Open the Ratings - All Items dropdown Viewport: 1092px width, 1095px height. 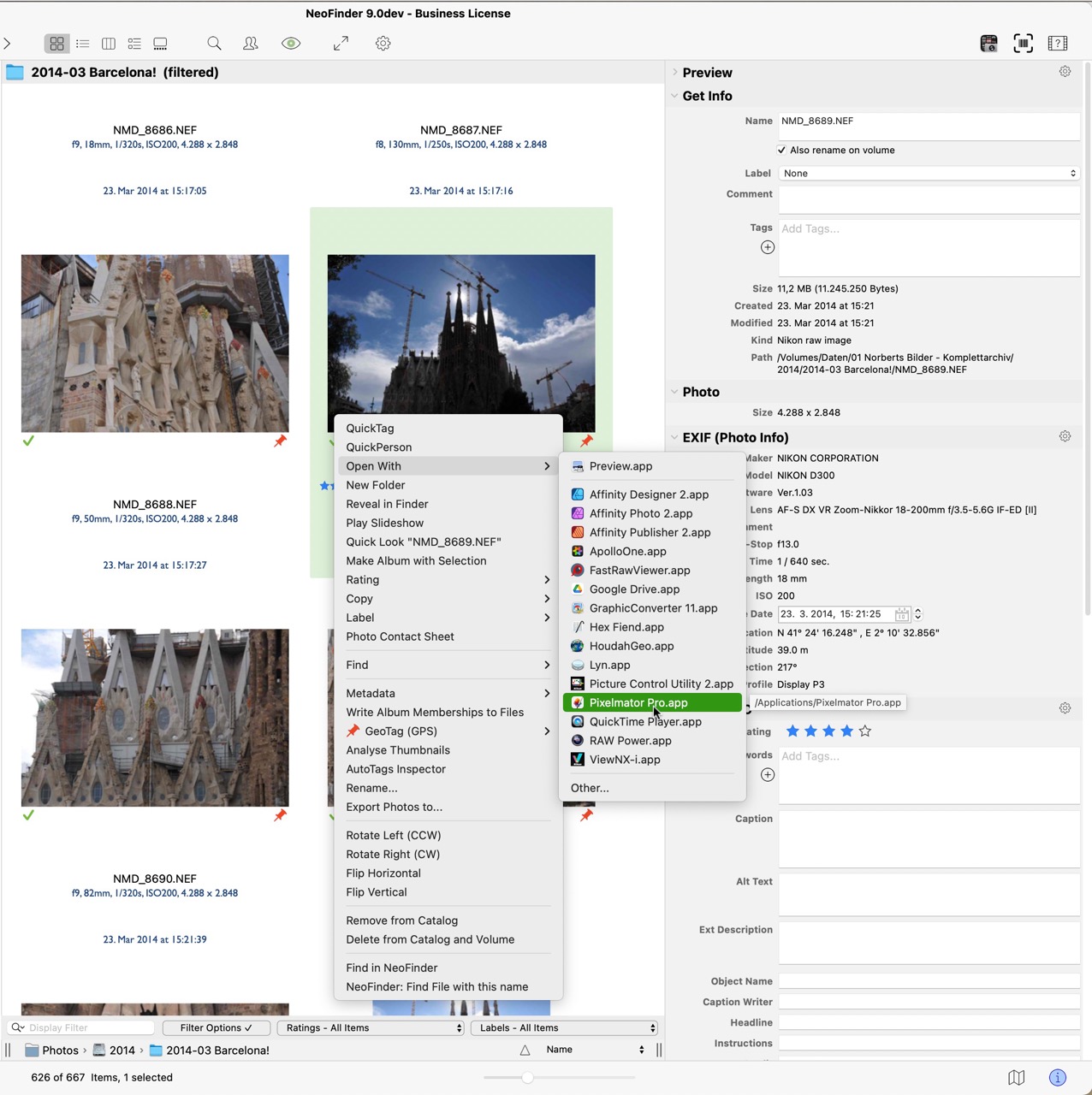pyautogui.click(x=371, y=1028)
